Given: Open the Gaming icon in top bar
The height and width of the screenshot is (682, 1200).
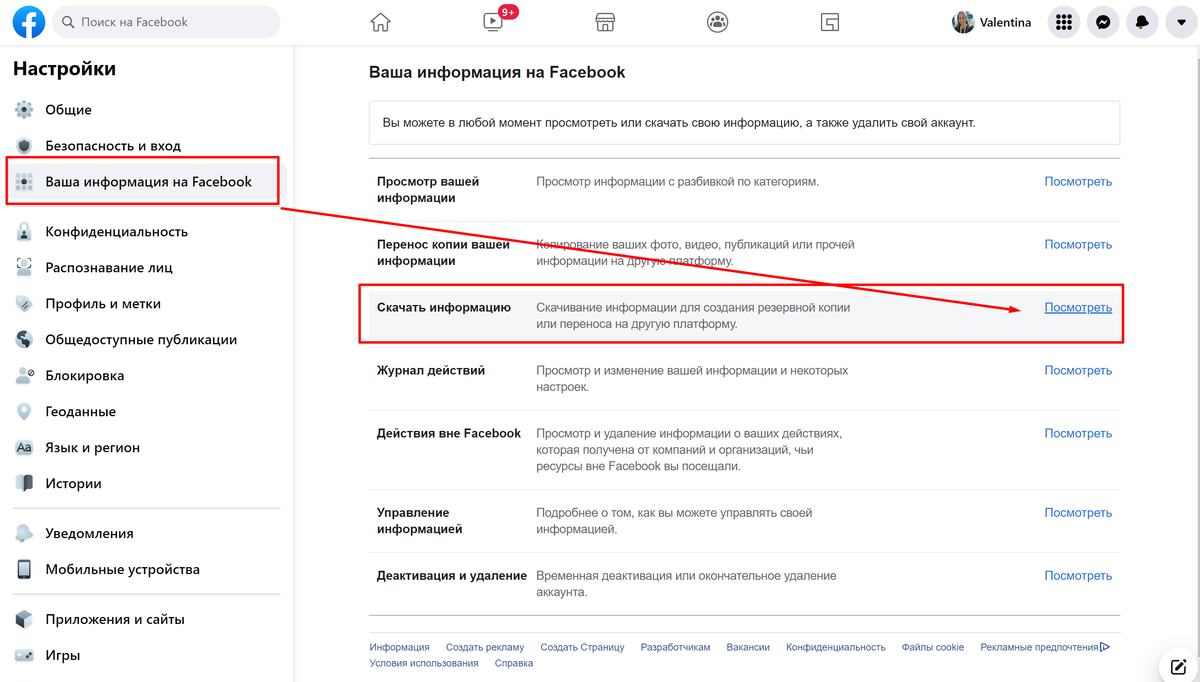Looking at the screenshot, I should (829, 22).
